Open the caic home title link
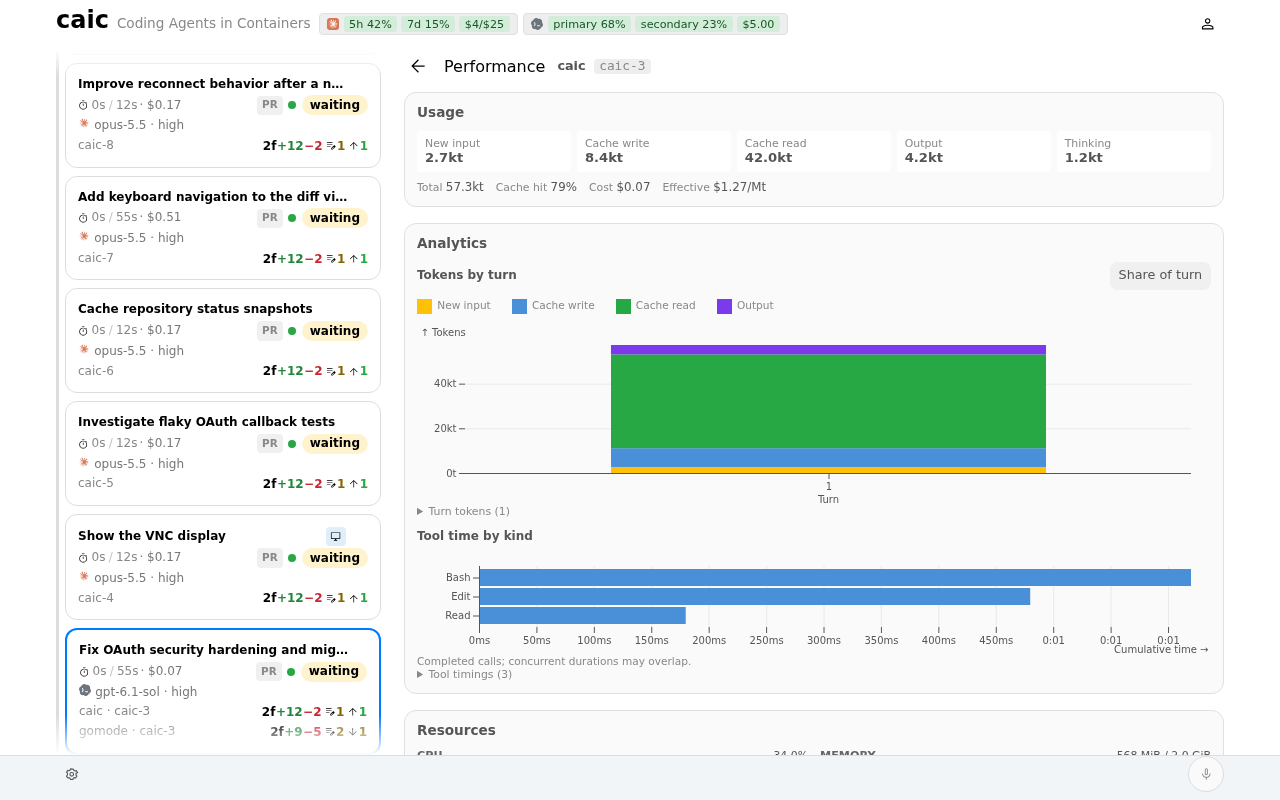Viewport: 1280px width, 800px height. pos(82,20)
